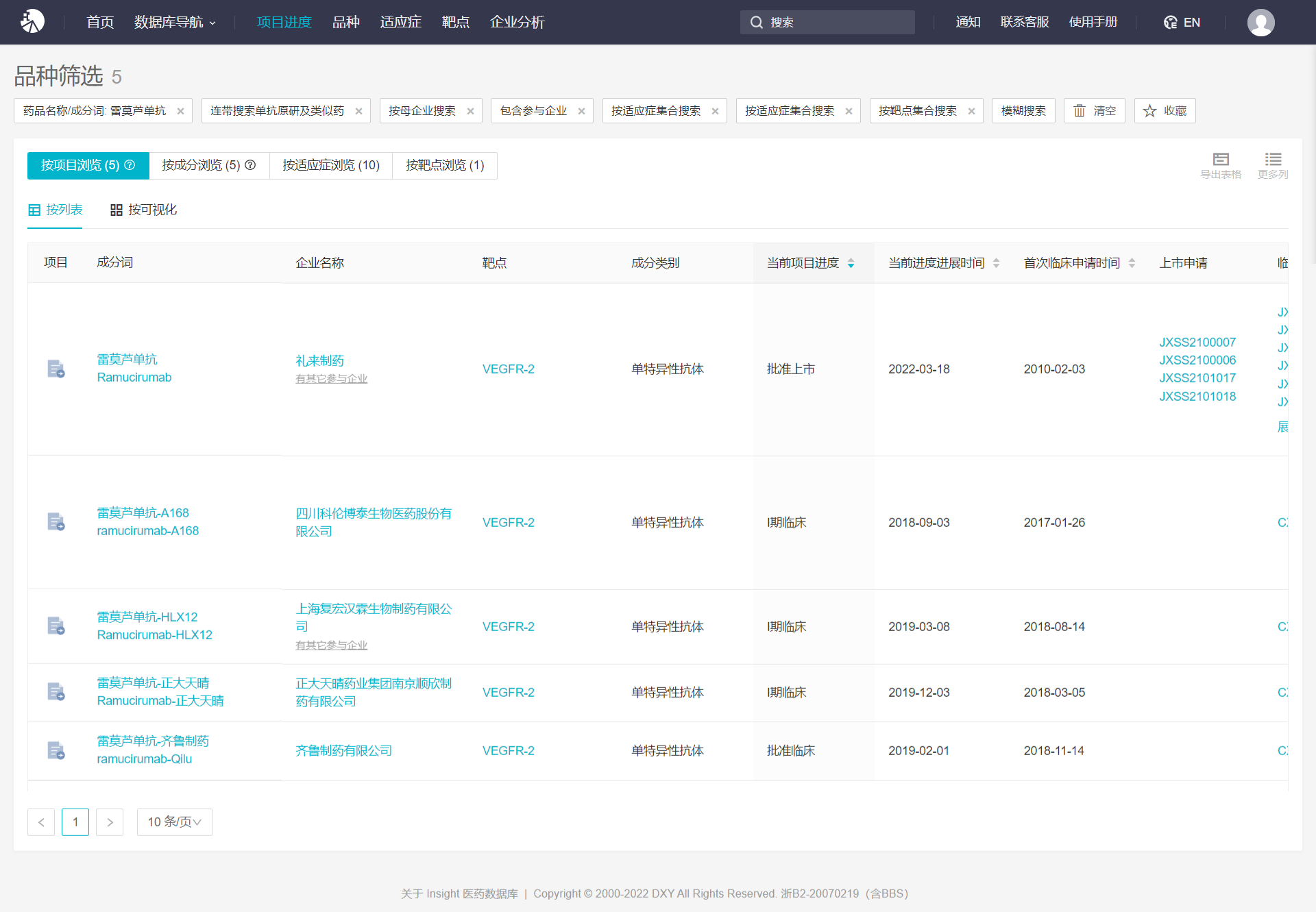Remove the 按母企业搜索 filter tag

[470, 111]
